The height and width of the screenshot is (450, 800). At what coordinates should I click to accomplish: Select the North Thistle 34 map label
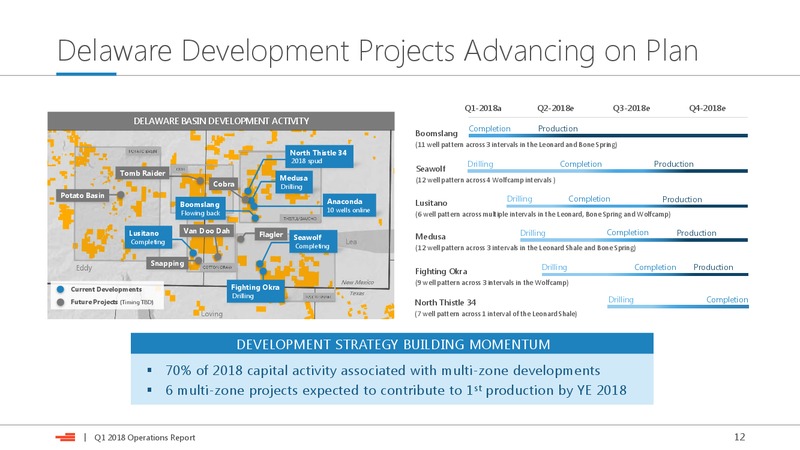click(318, 156)
